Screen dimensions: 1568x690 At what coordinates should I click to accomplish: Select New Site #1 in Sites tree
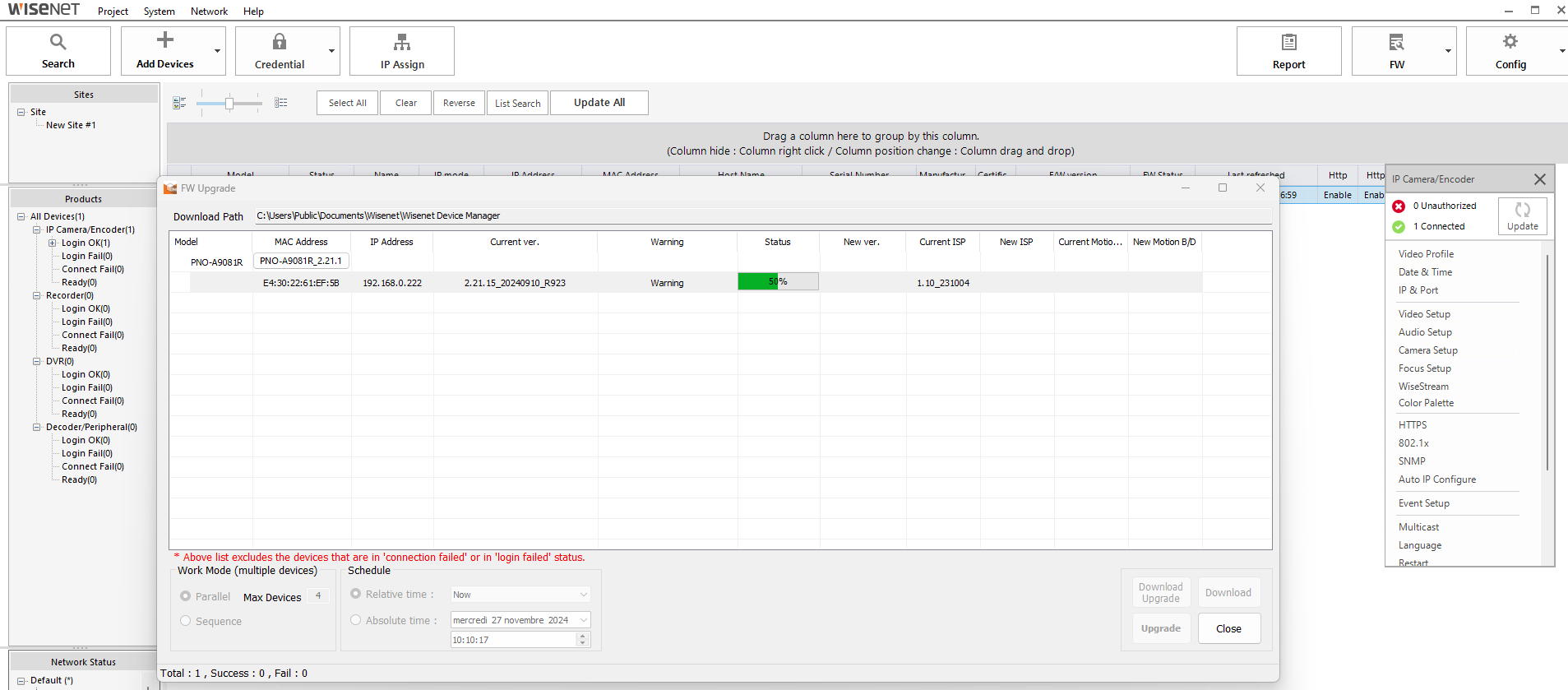click(71, 125)
